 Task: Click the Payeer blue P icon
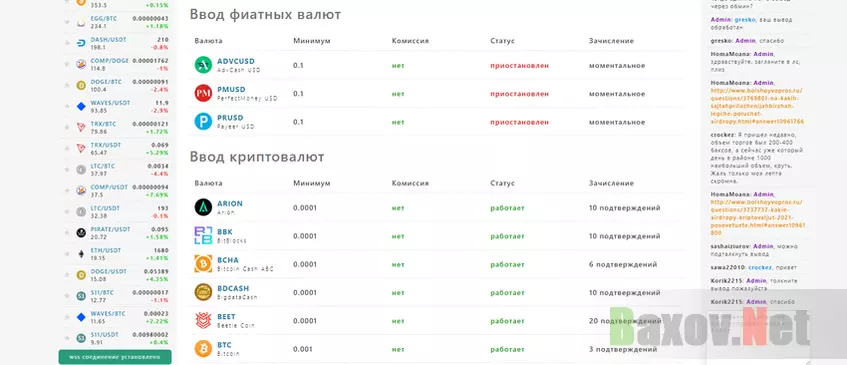pos(203,121)
